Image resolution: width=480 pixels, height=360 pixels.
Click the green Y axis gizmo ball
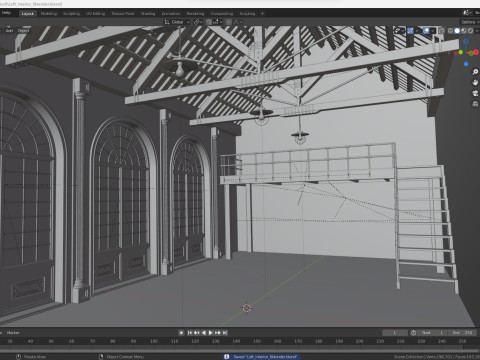click(461, 52)
